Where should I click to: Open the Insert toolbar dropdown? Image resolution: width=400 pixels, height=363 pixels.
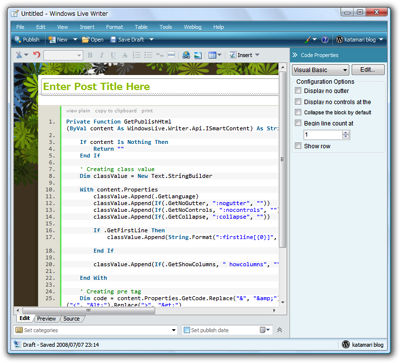pos(244,55)
